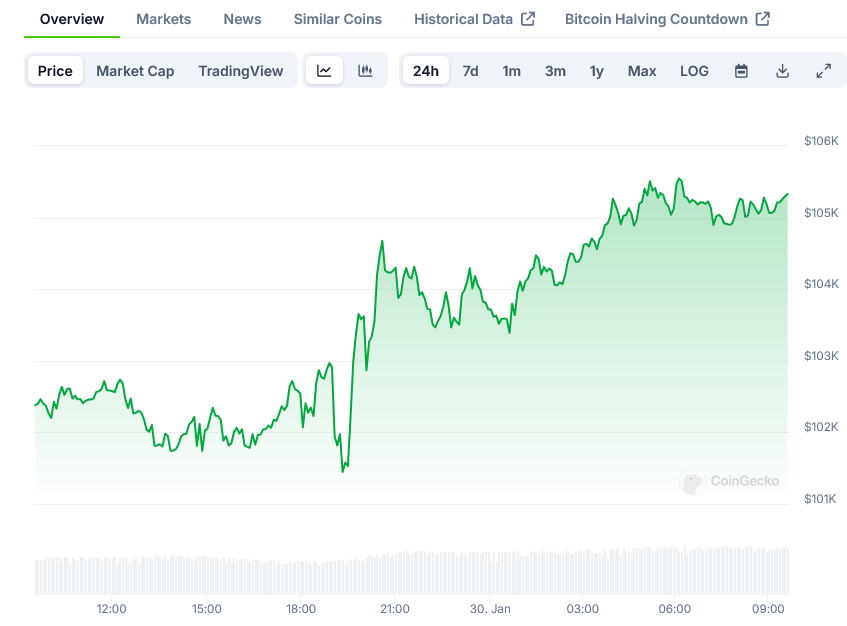Switch to candlestick chart icon

365,71
